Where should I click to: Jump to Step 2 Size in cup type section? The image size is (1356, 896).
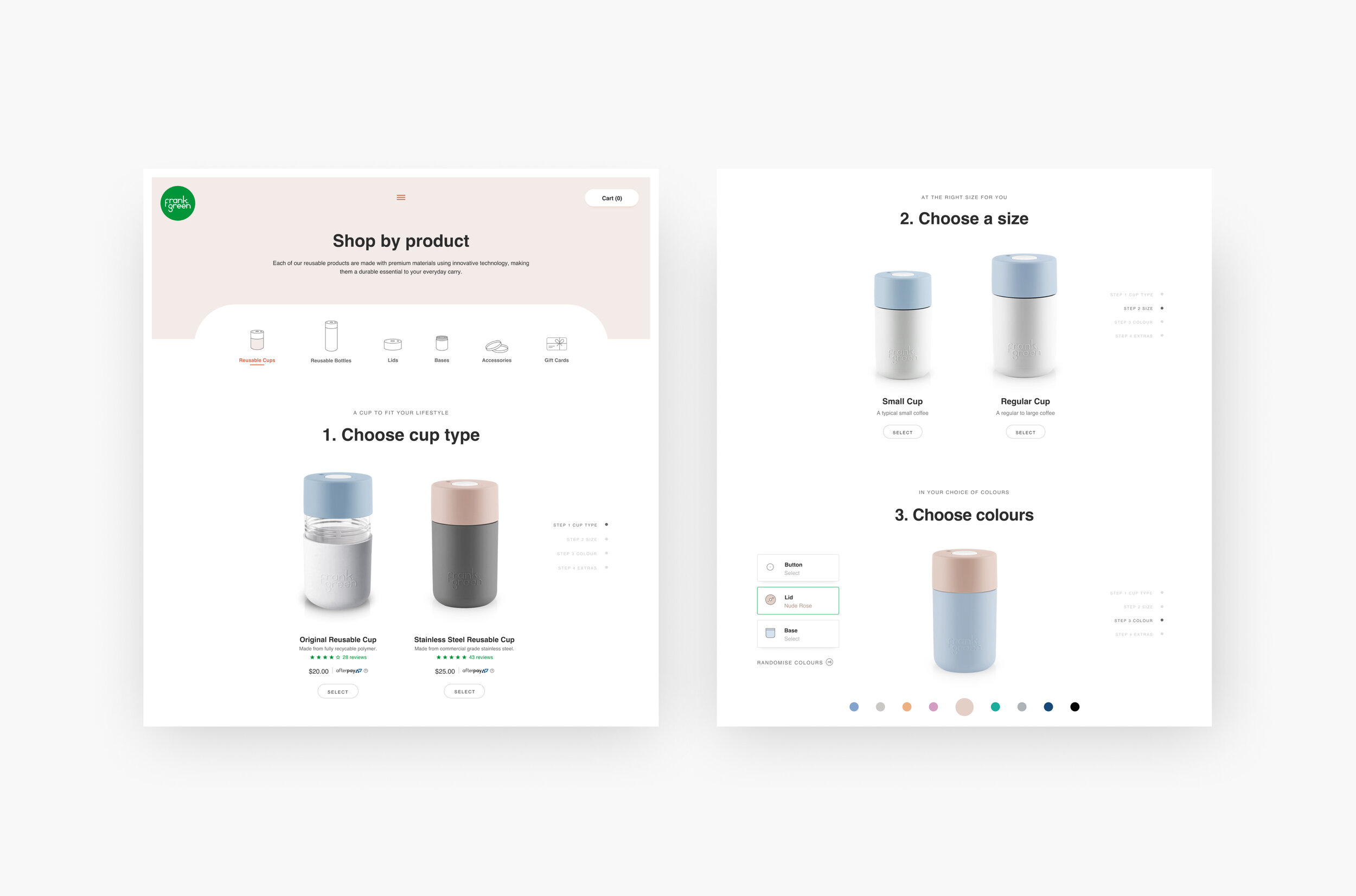[587, 540]
